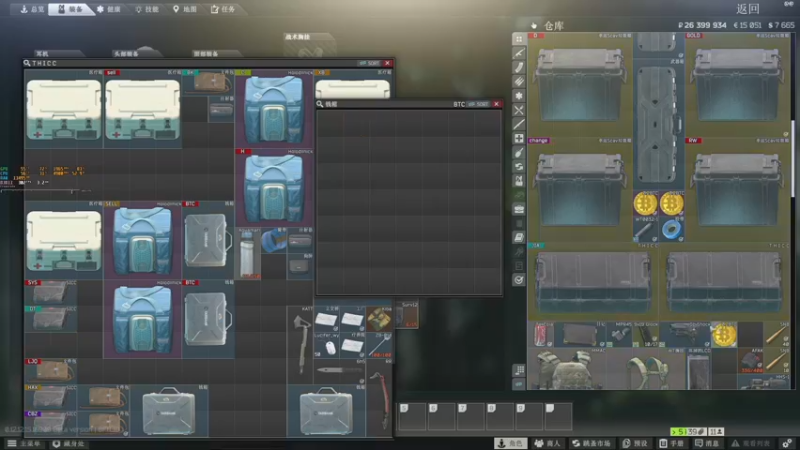Click the 返回 back button
Screen dimensions: 800x450
(748, 9)
